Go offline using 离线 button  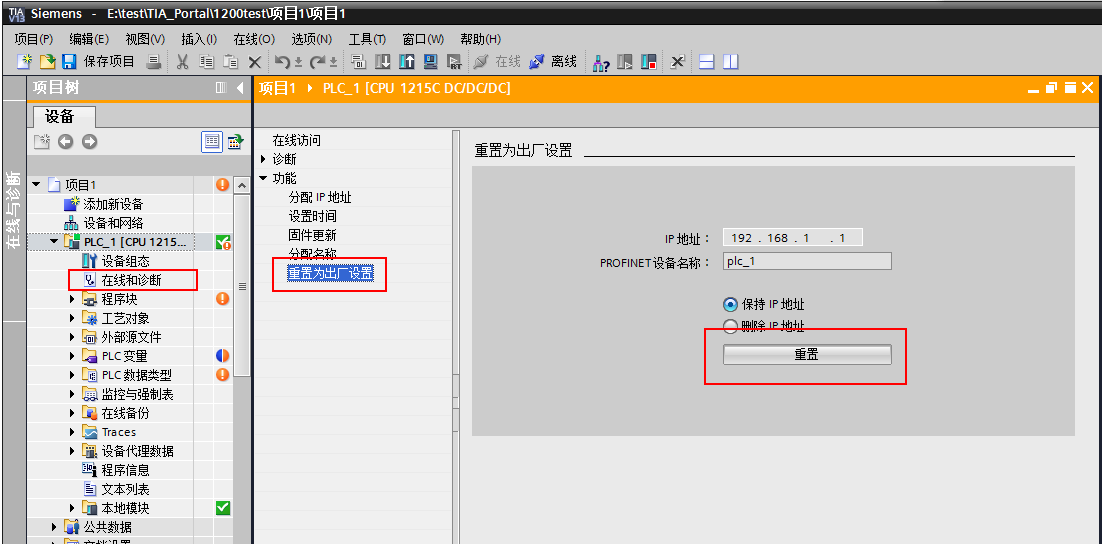click(x=552, y=62)
